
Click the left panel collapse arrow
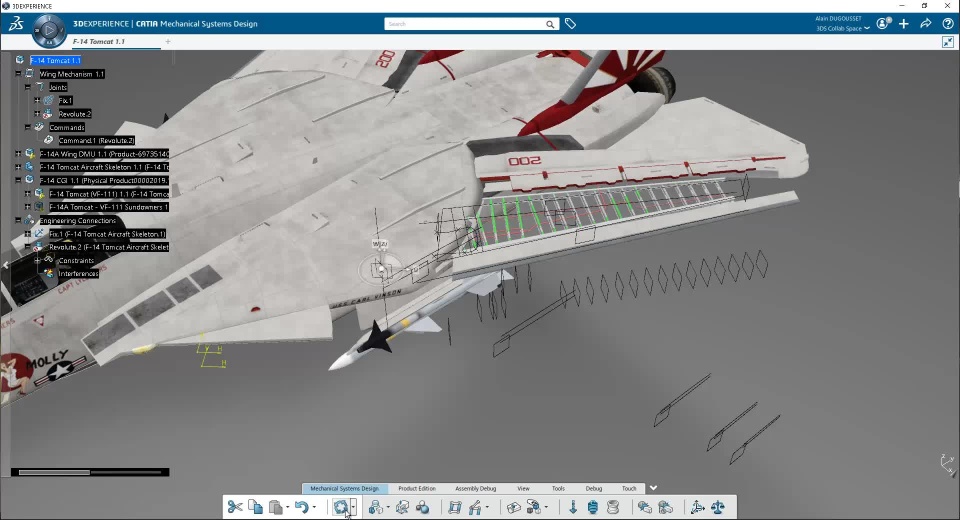(x=6, y=265)
